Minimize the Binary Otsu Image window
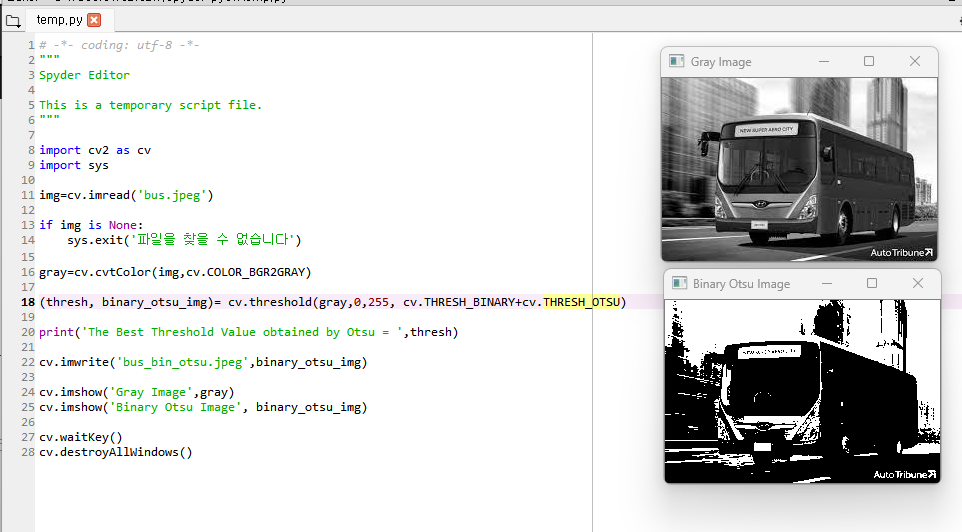The width and height of the screenshot is (962, 532). (827, 283)
